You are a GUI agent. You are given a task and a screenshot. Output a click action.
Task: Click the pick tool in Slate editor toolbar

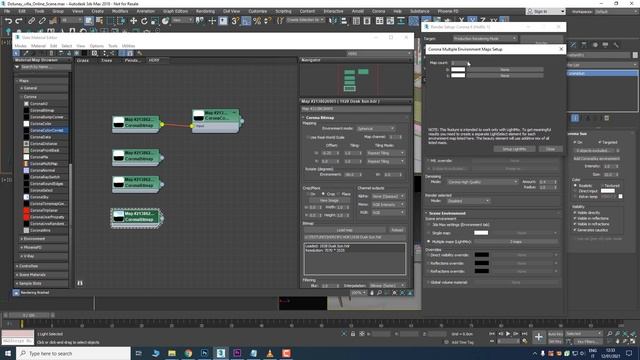pyautogui.click(x=16, y=53)
